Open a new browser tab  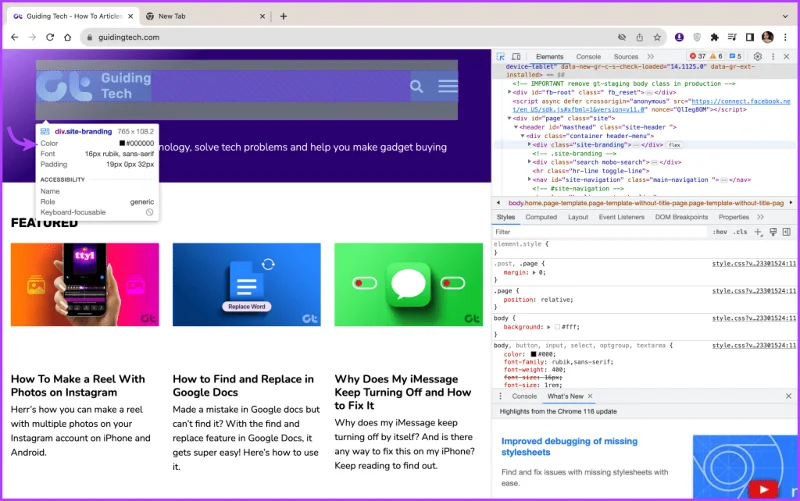(x=283, y=16)
